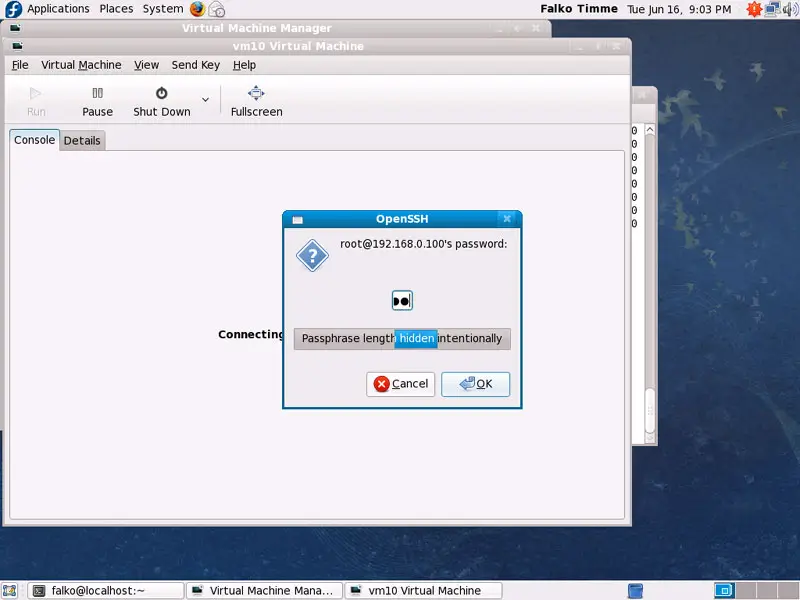
Task: Select the first workspace in switcher
Action: click(x=723, y=590)
